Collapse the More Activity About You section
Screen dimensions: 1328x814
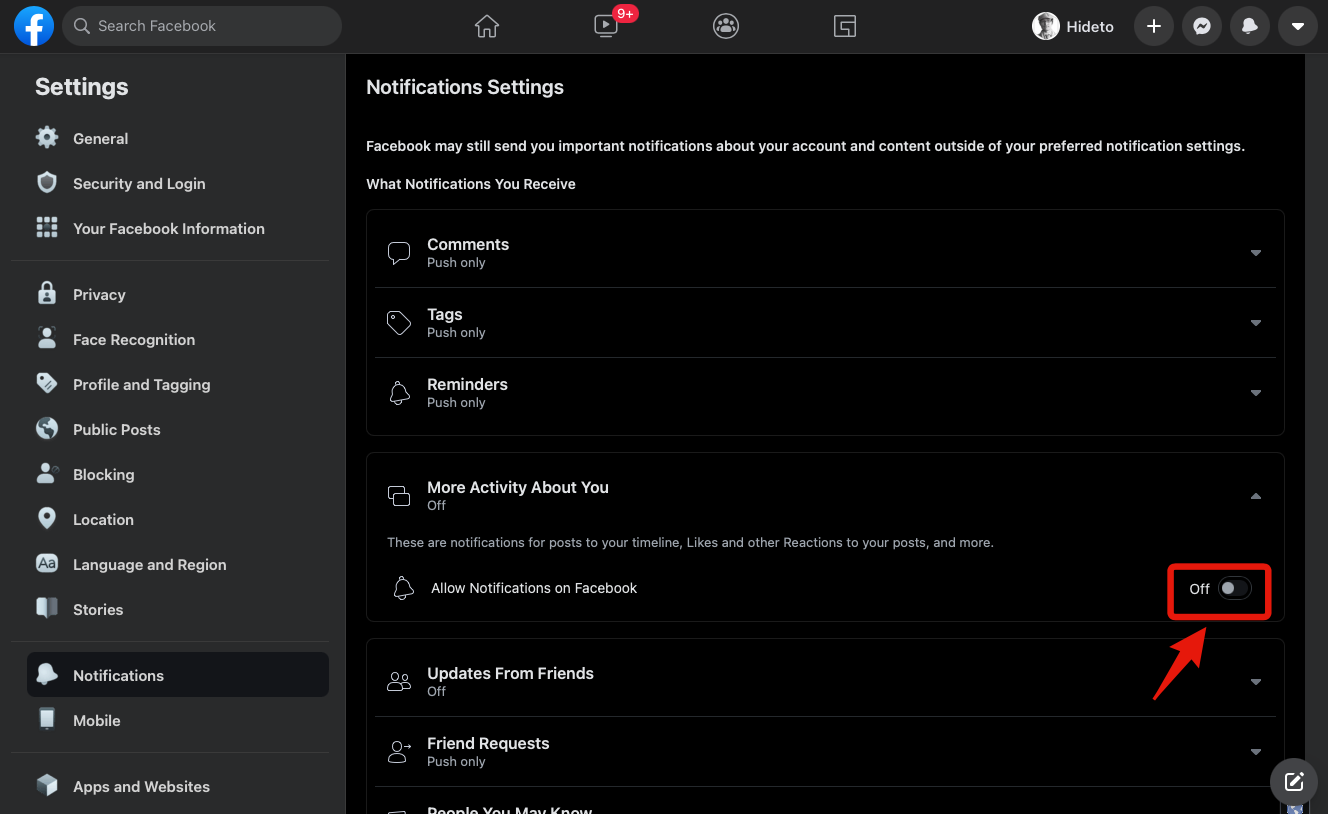pyautogui.click(x=1256, y=496)
